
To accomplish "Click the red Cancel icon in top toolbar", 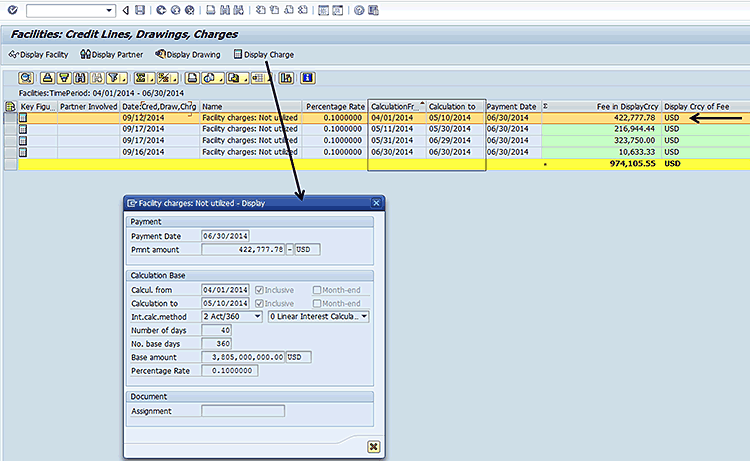I will 190,10.
